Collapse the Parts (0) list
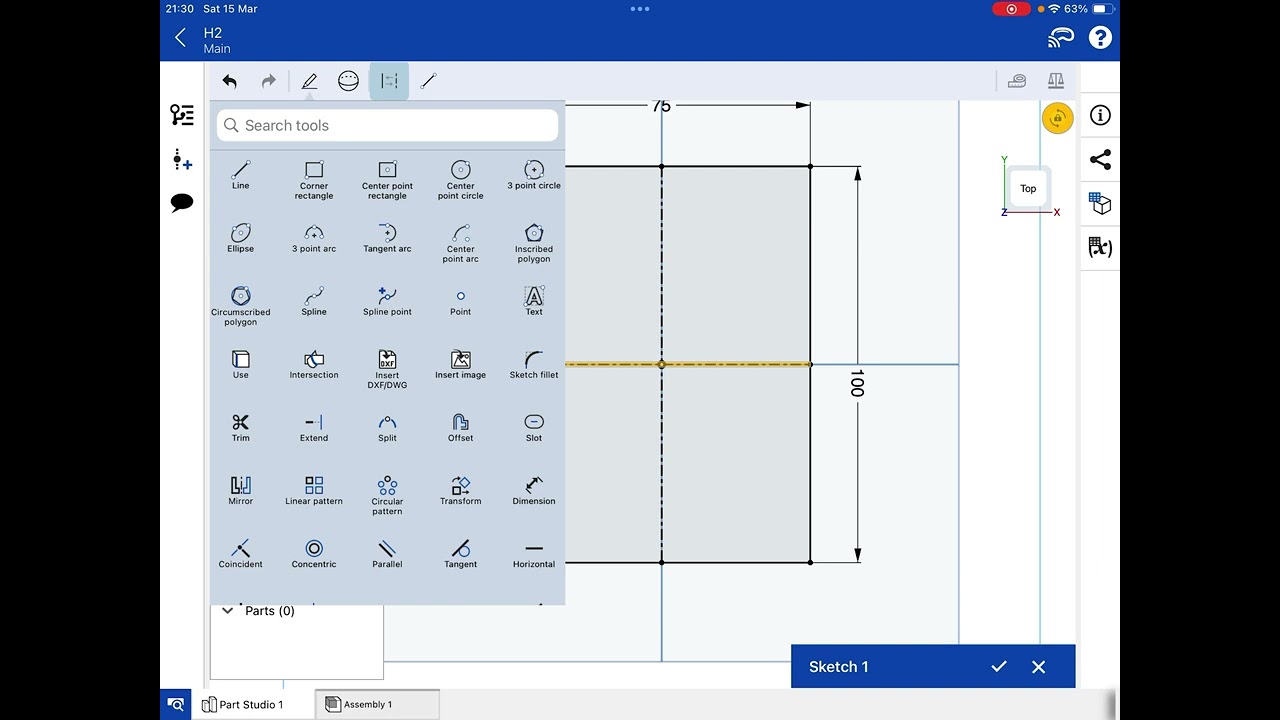1280x720 pixels. click(228, 610)
